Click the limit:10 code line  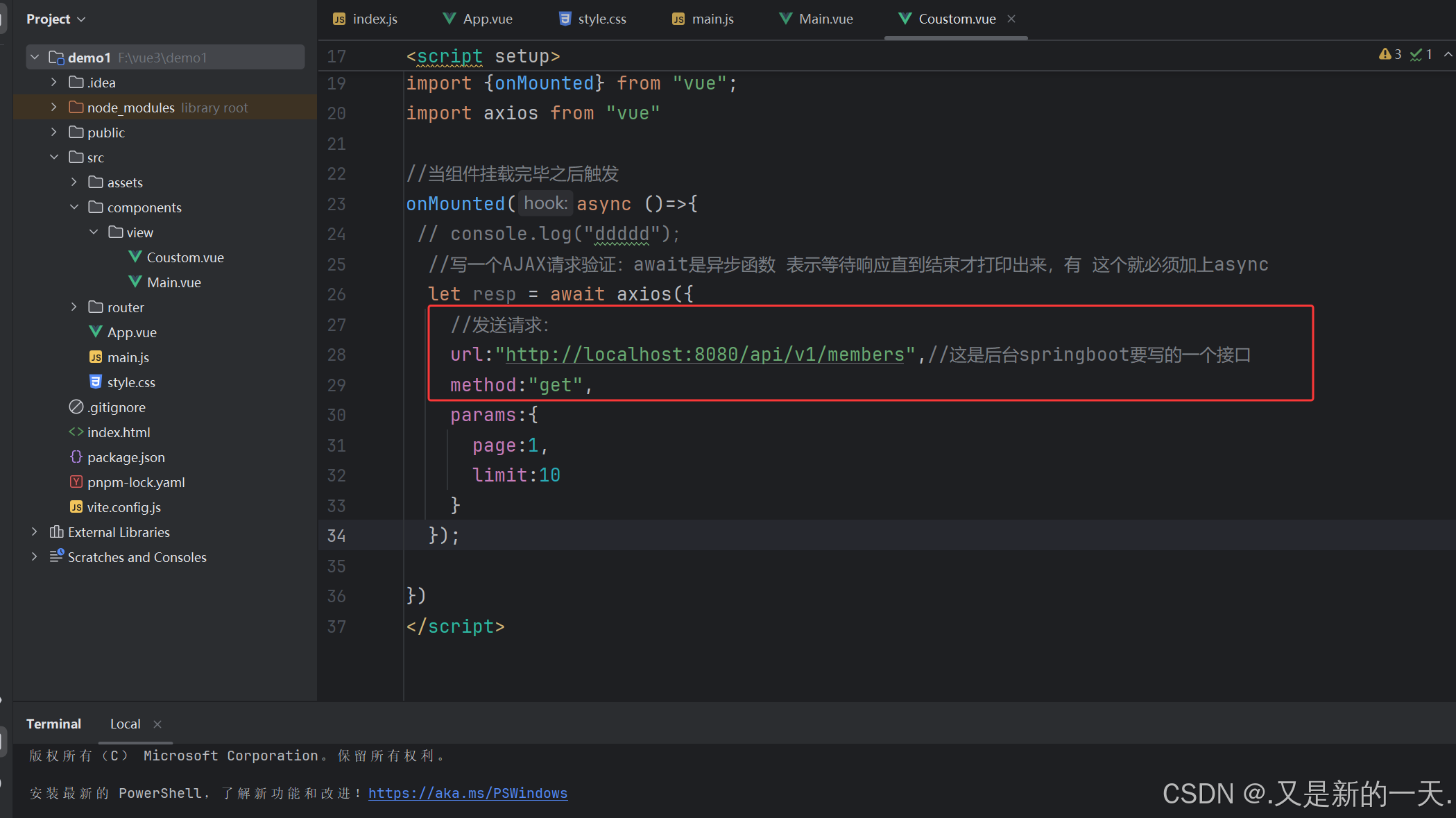pos(516,475)
